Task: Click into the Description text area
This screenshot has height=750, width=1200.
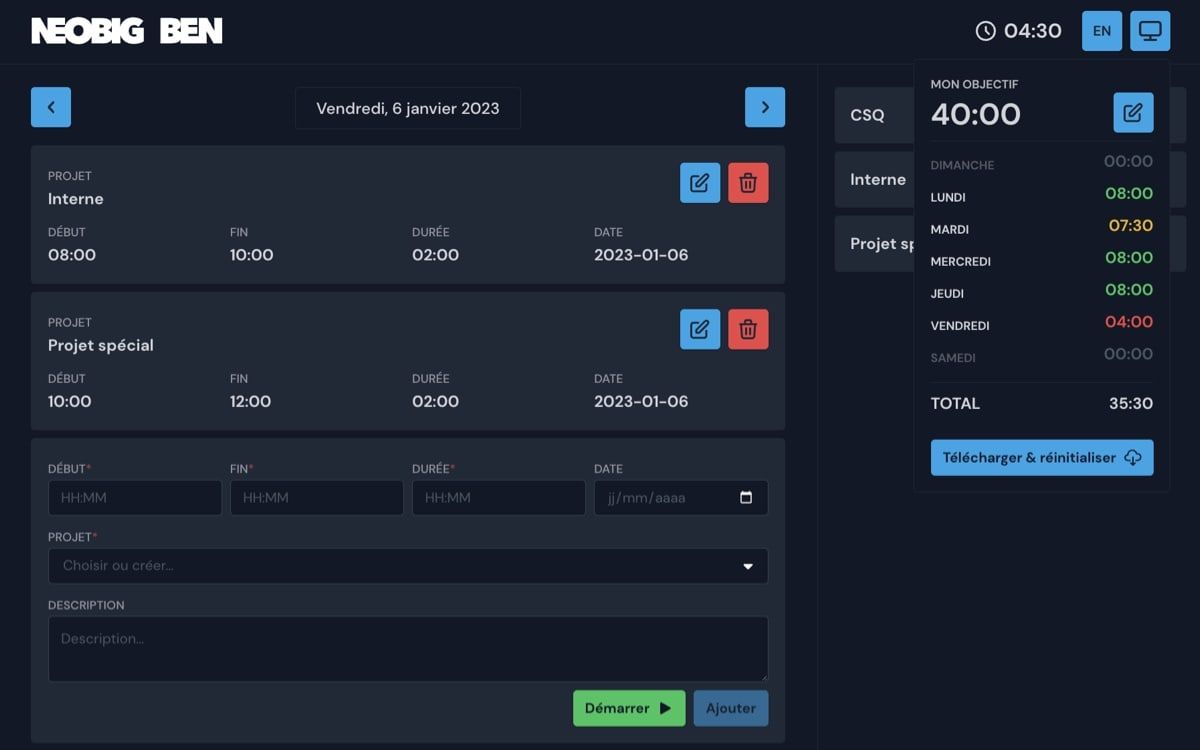Action: [408, 649]
